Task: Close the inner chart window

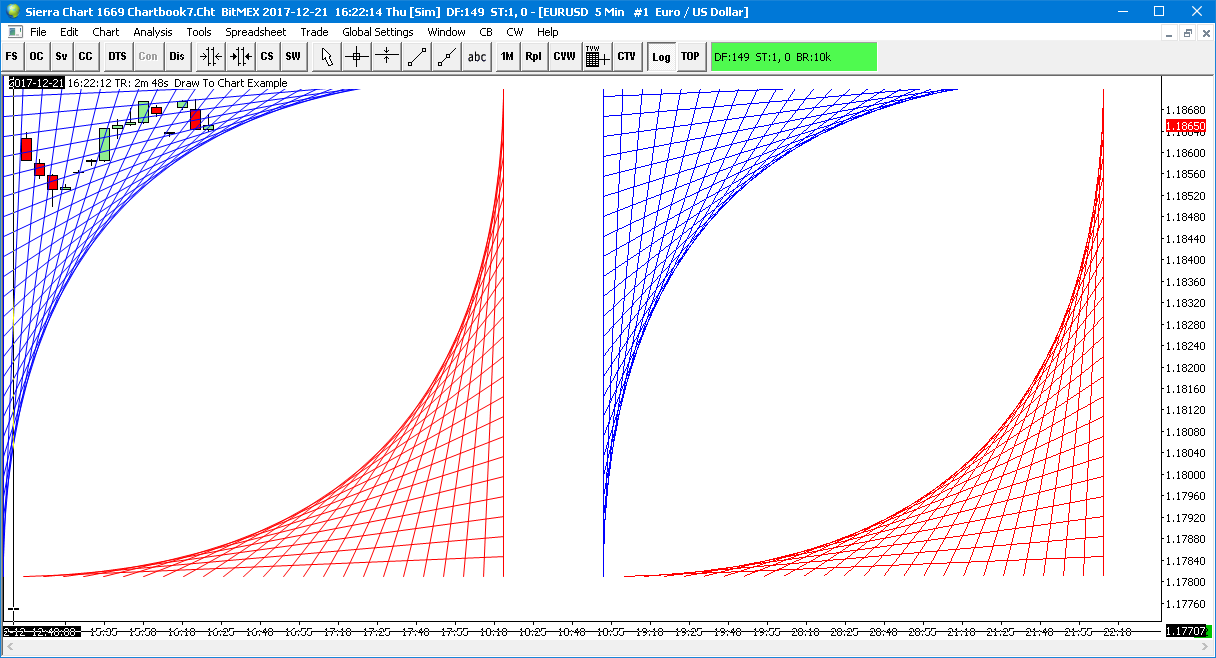Action: (1206, 32)
